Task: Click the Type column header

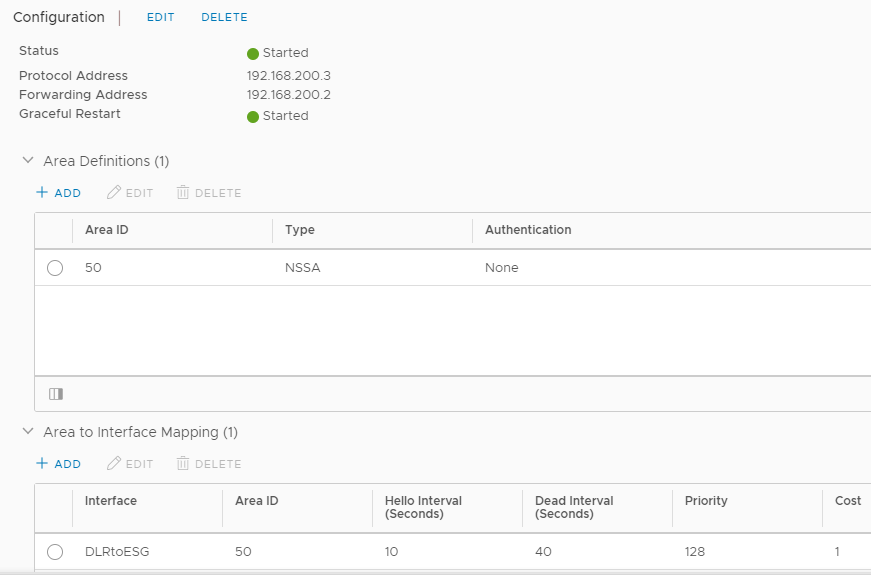Action: pyautogui.click(x=300, y=230)
